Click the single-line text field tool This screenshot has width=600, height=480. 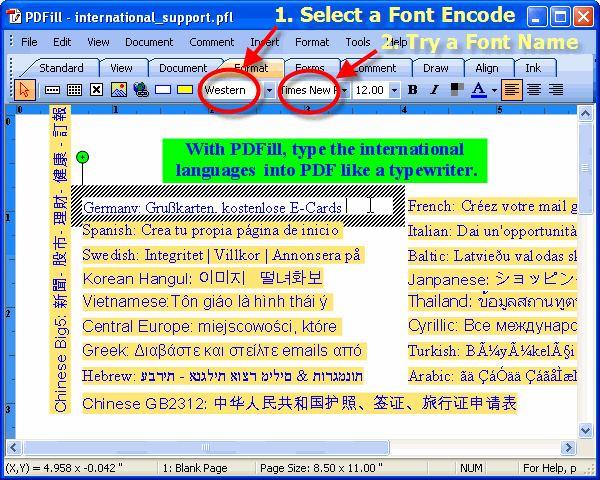53,90
